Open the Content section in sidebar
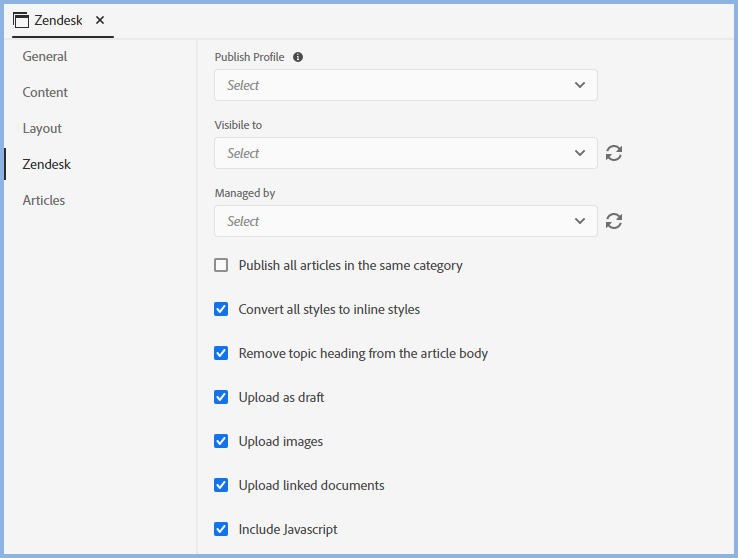 pyautogui.click(x=45, y=93)
